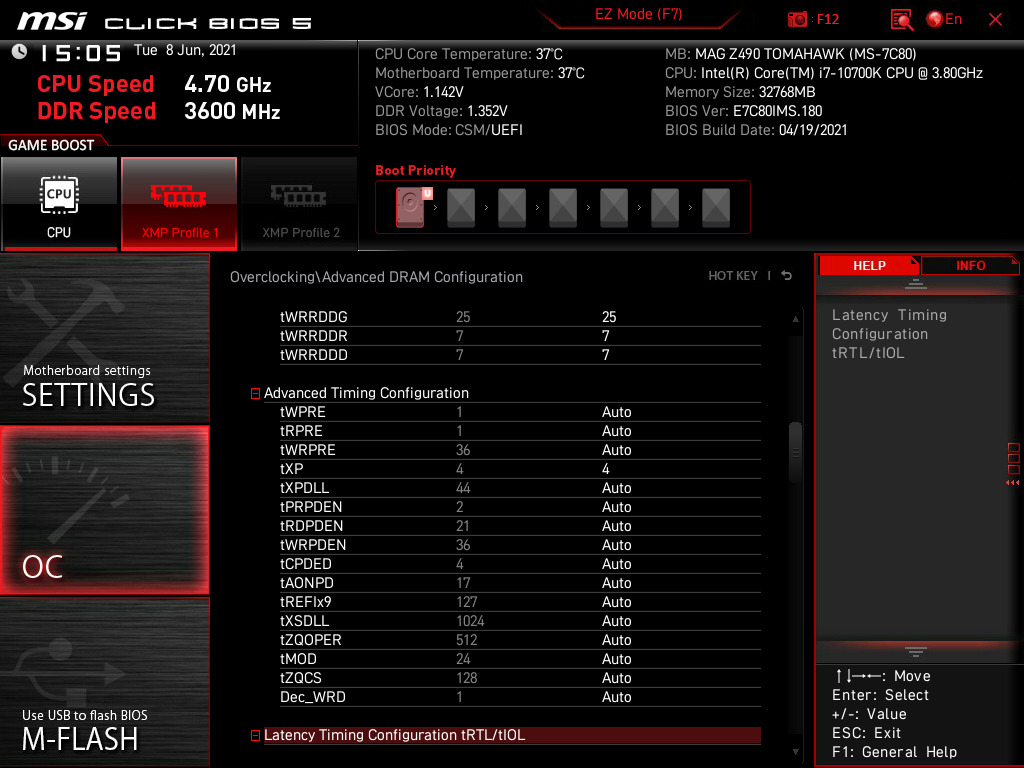1024x768 pixels.
Task: Select the tWRPRE setting row
Action: point(520,450)
